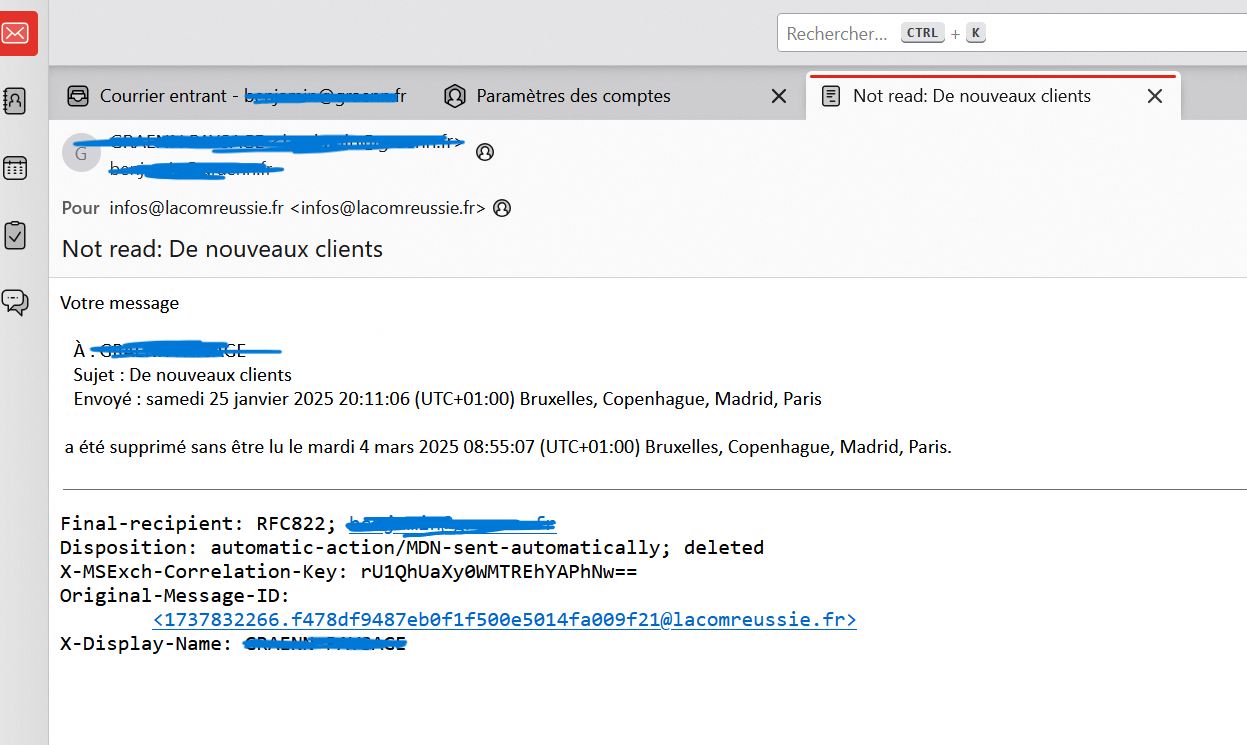This screenshot has width=1247, height=745.
Task: Switch to the Paramètres des comptes tab
Action: pyautogui.click(x=573, y=96)
